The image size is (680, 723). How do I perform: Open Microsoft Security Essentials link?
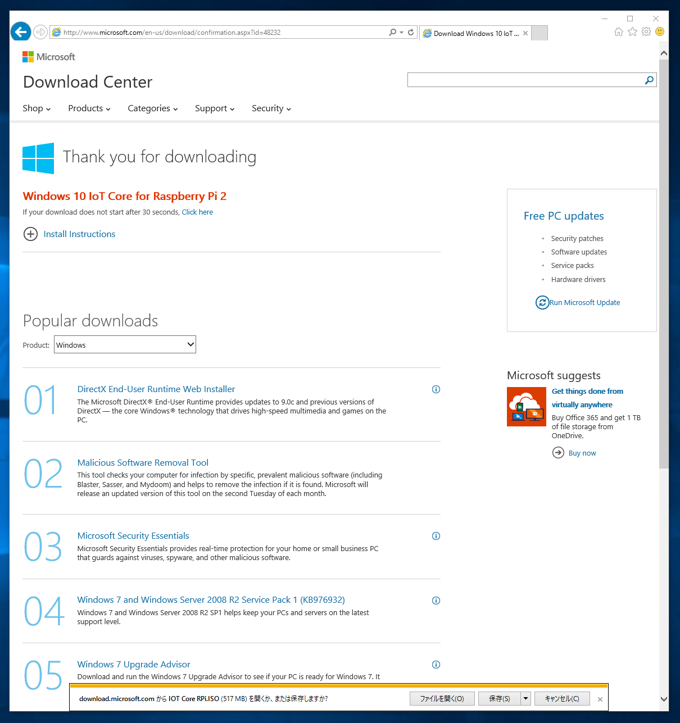click(x=133, y=536)
